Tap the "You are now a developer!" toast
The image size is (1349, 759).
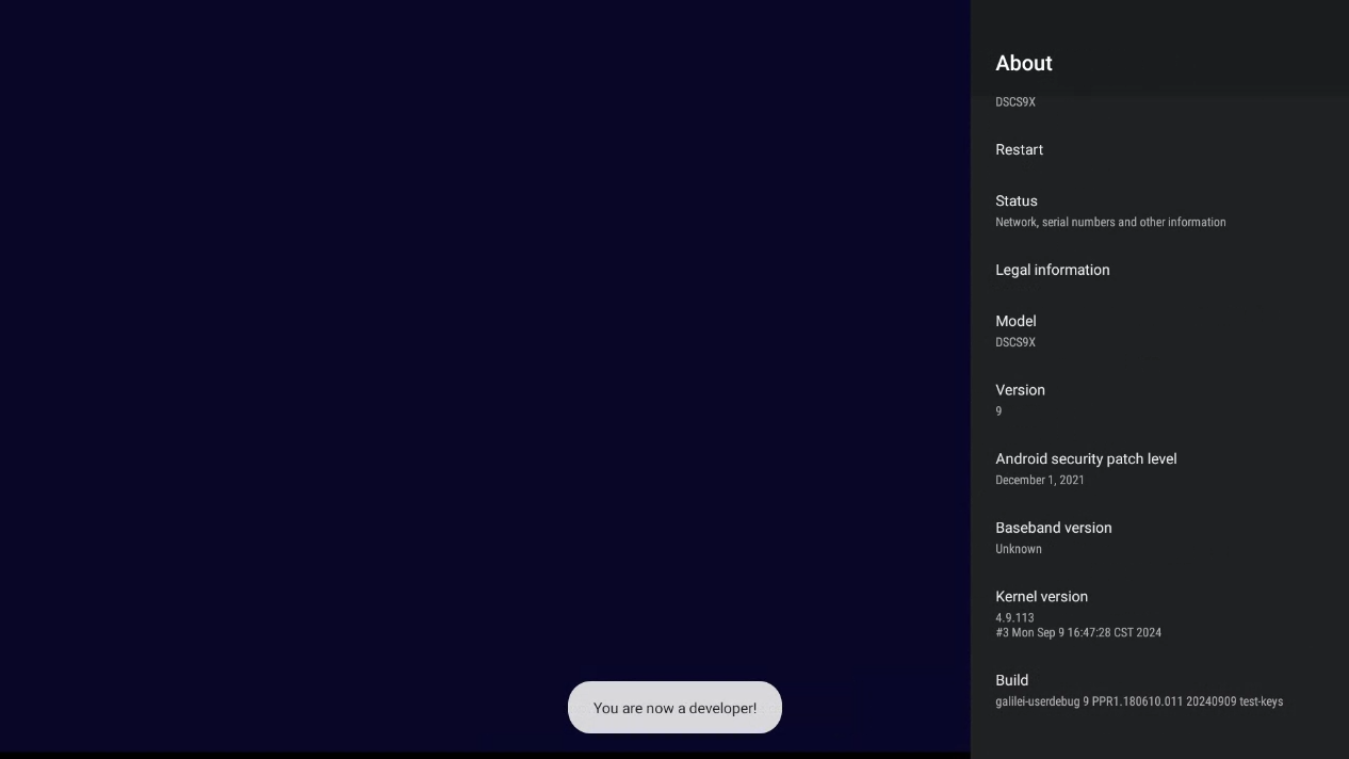point(674,708)
